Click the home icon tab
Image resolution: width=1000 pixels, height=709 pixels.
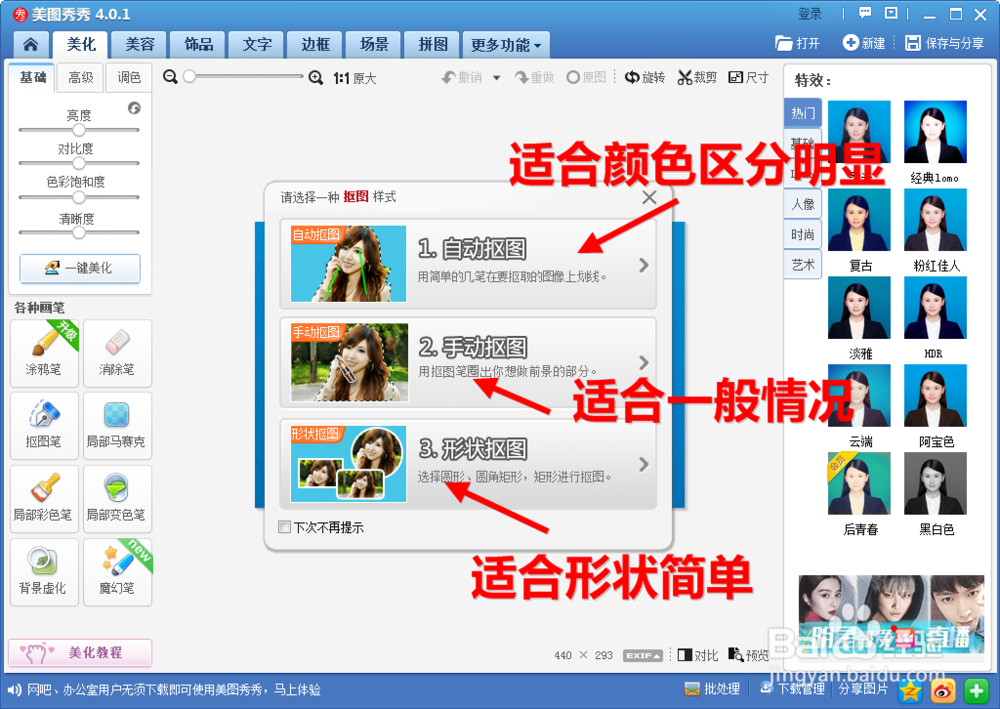click(31, 45)
